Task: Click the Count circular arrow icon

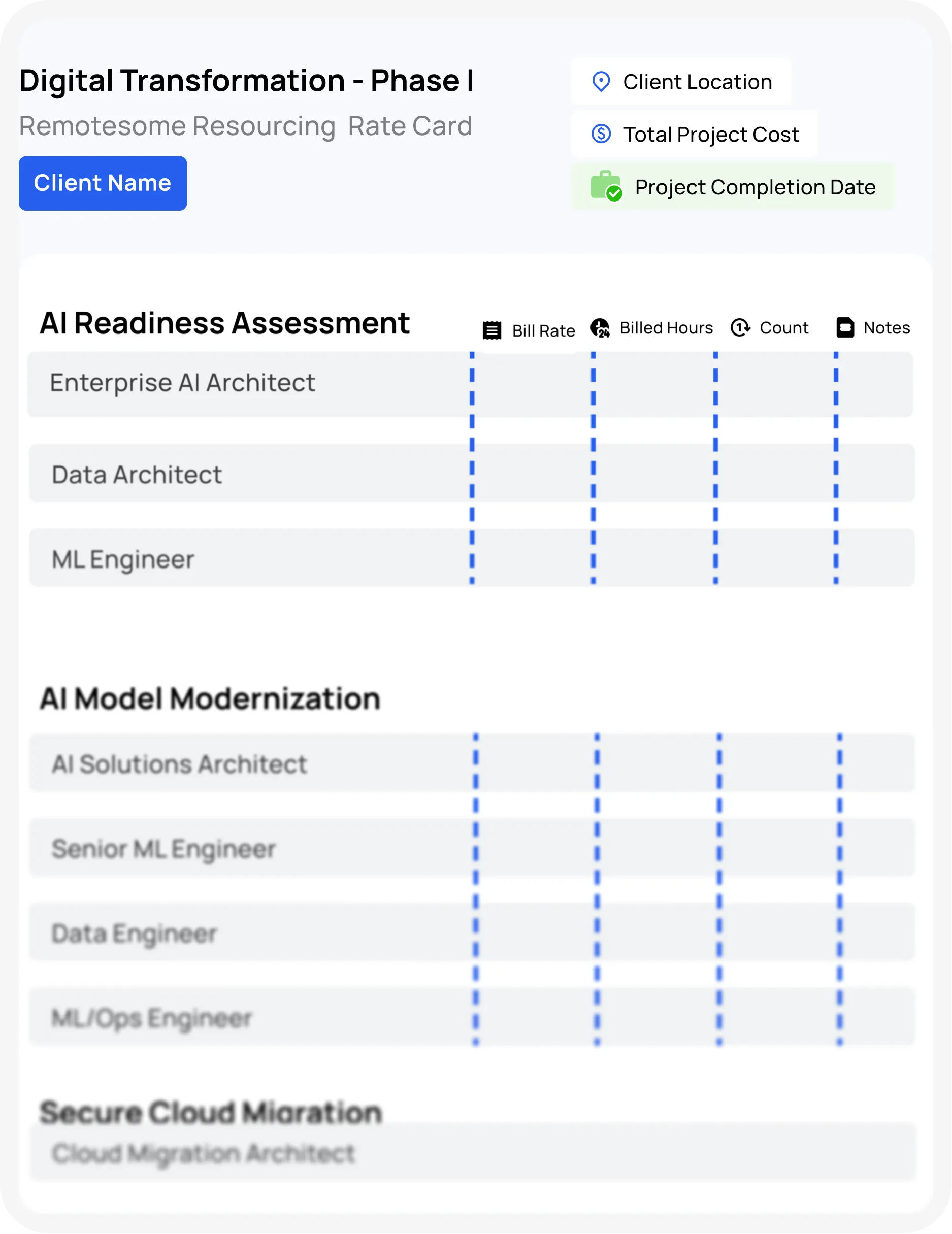Action: pyautogui.click(x=740, y=328)
